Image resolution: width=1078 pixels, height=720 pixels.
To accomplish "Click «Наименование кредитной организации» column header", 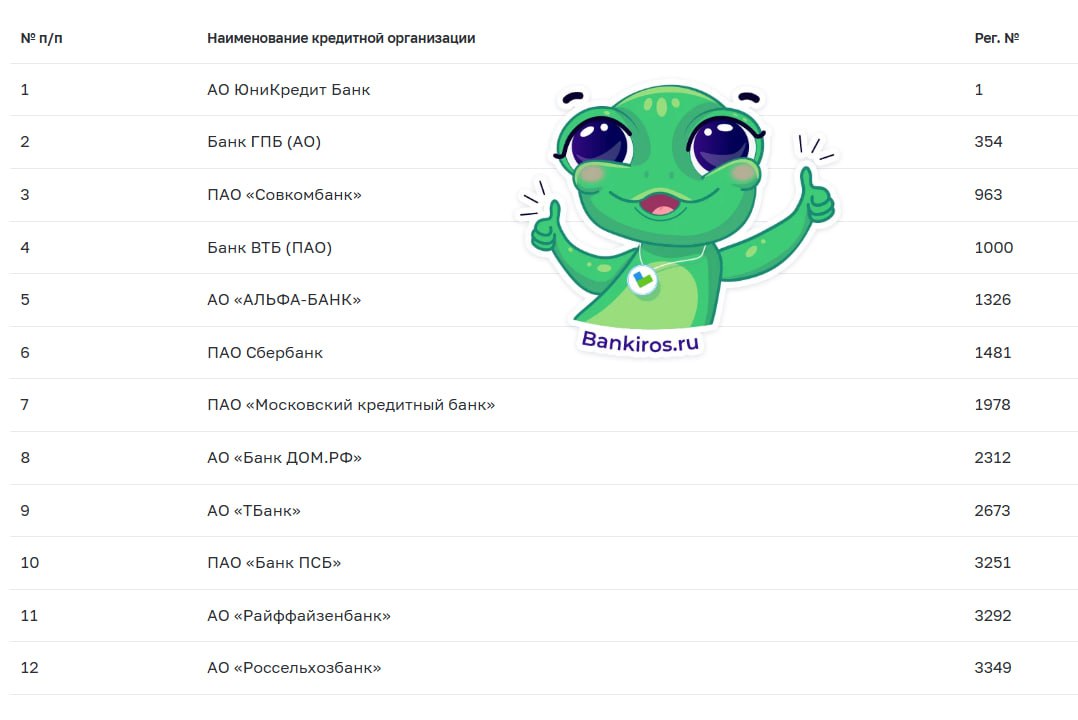I will [341, 39].
